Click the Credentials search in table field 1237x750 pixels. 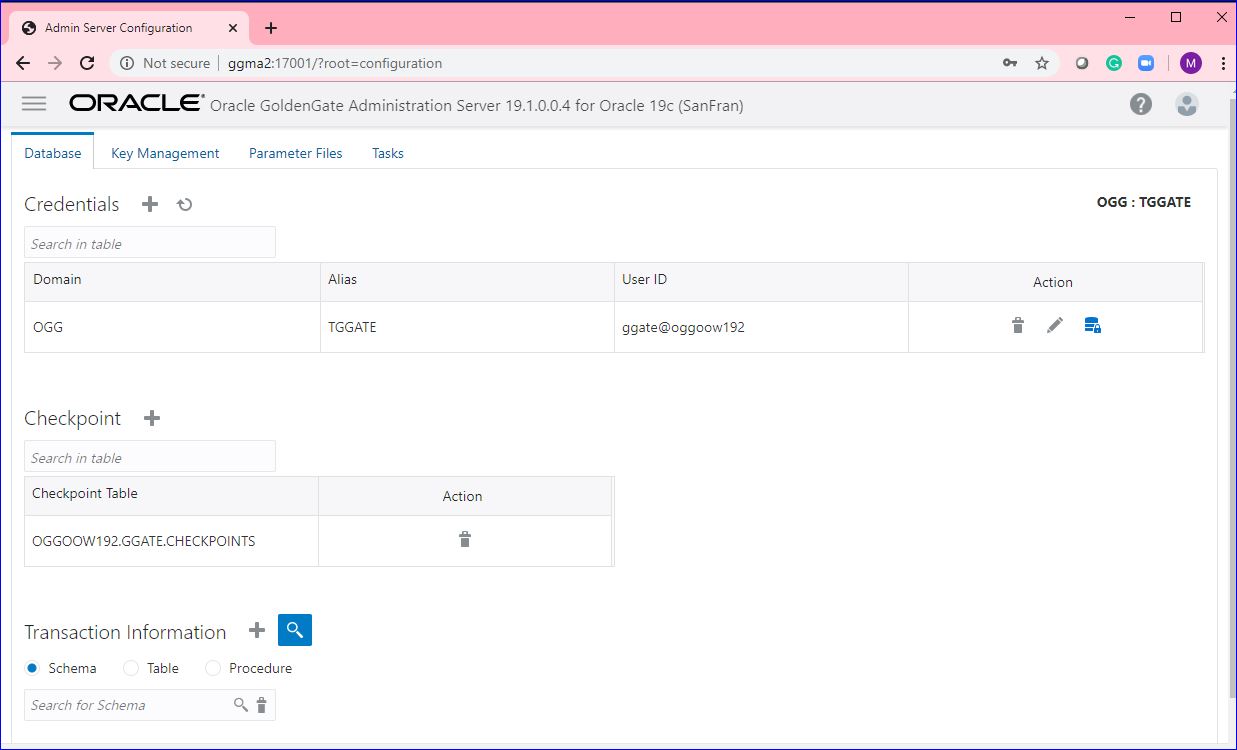click(150, 243)
